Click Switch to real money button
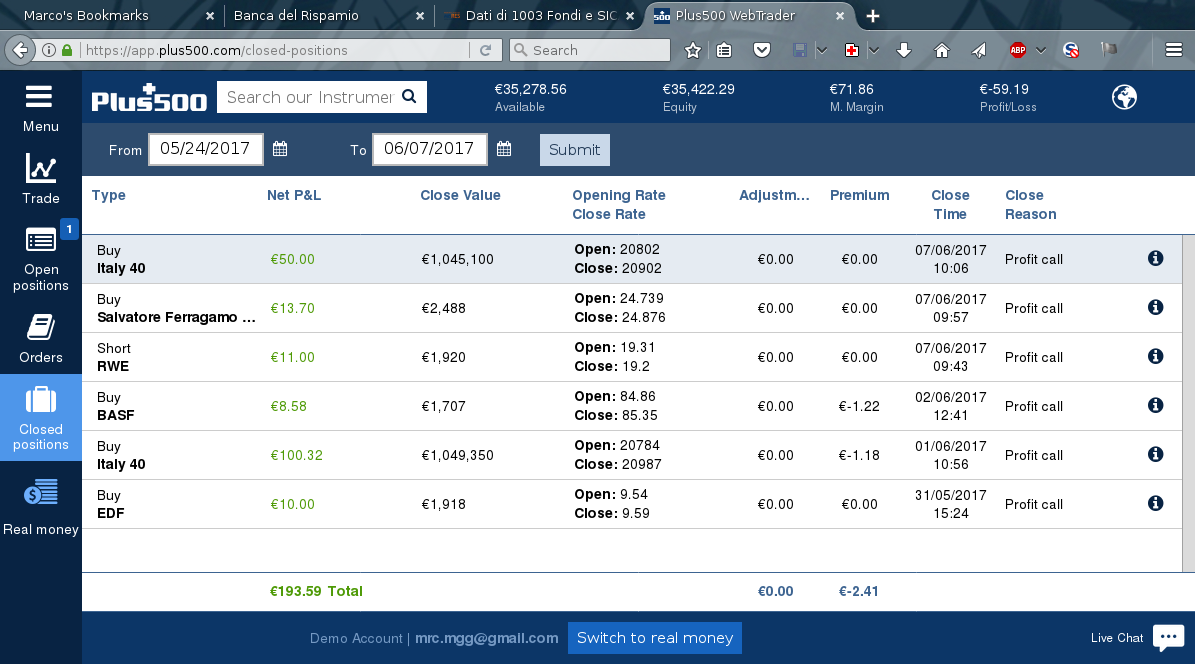The height and width of the screenshot is (664, 1195). [655, 638]
